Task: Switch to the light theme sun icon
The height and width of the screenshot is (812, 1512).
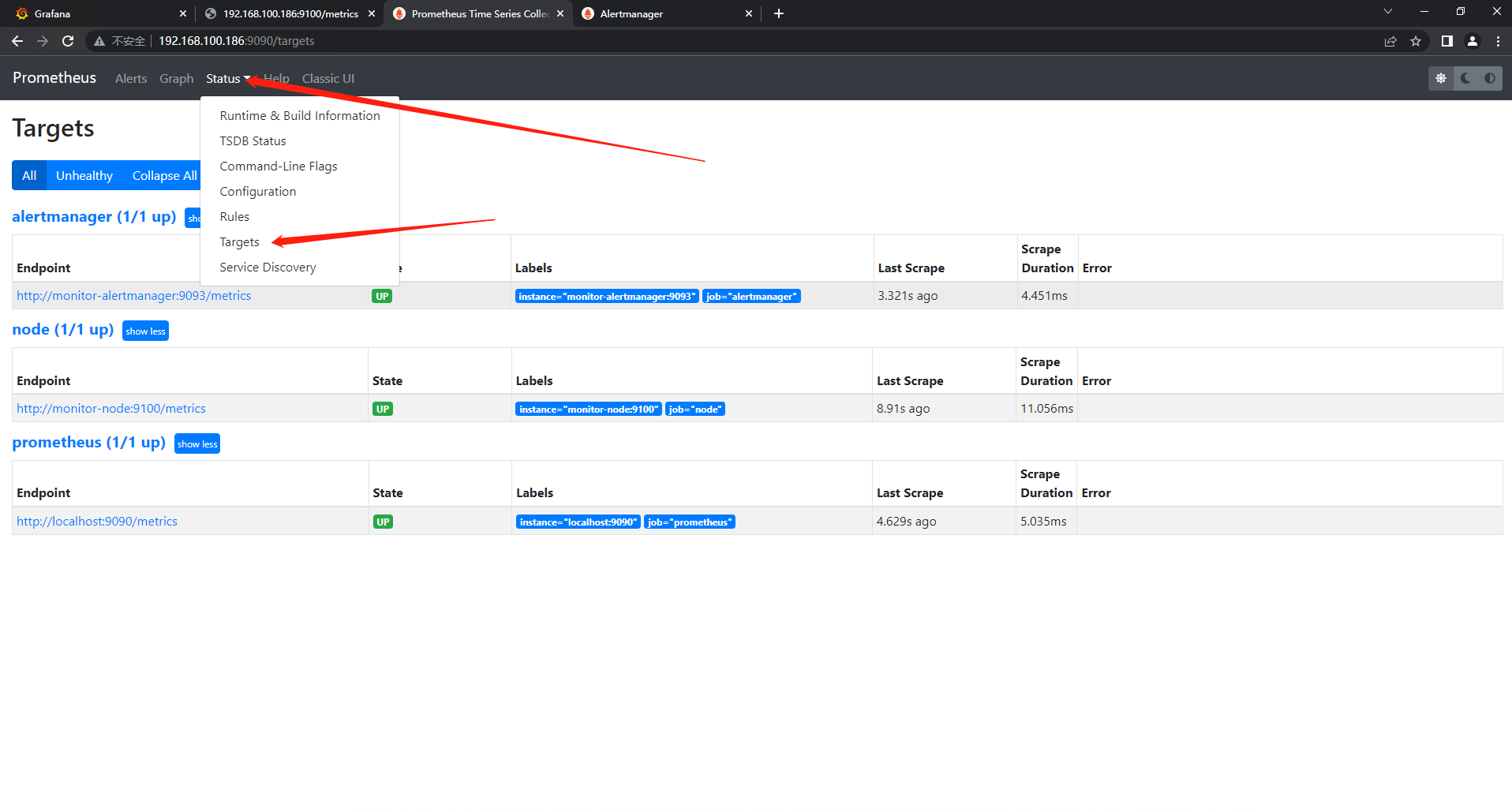Action: point(1441,78)
